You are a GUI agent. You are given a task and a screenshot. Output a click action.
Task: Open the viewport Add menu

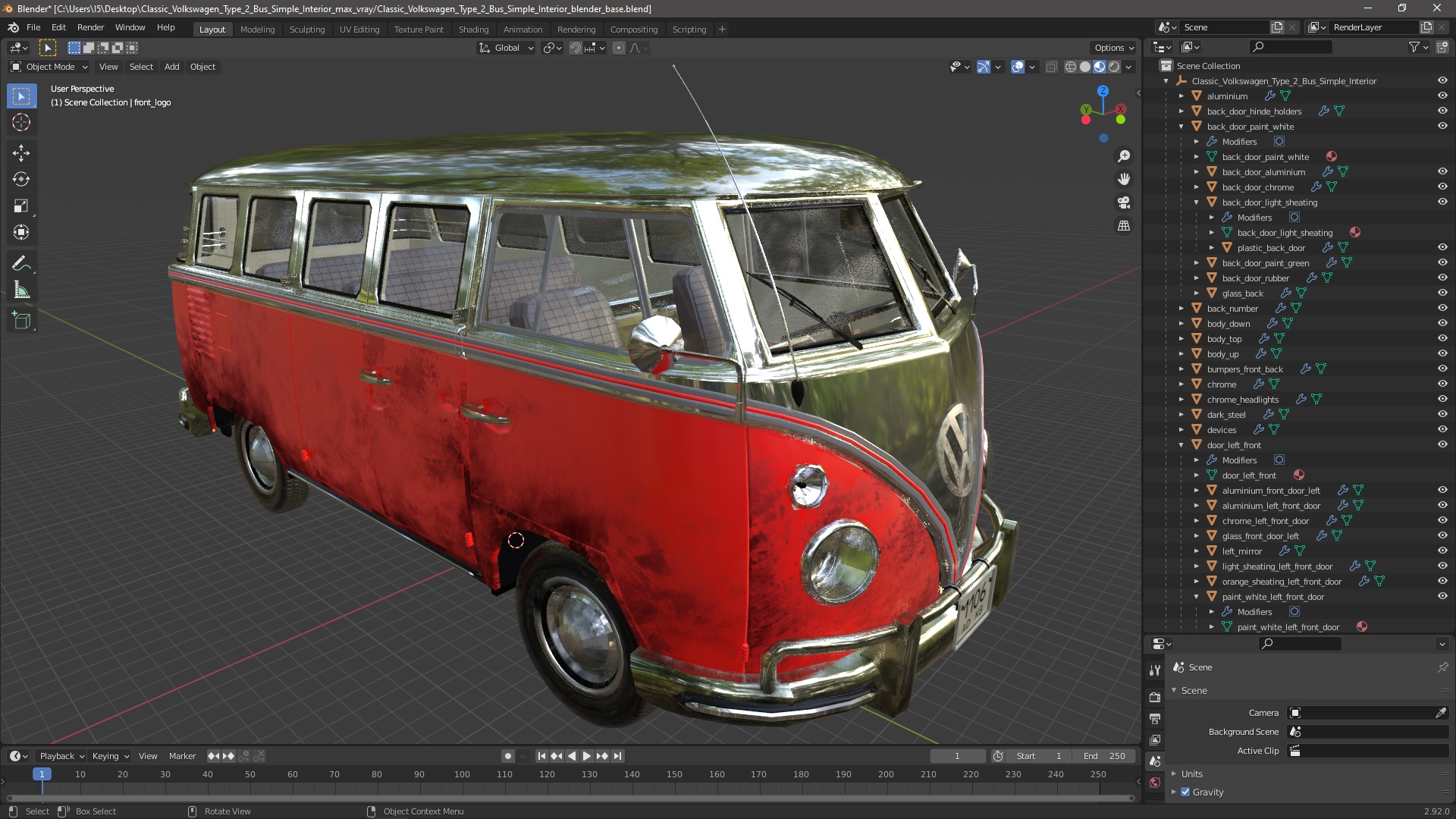point(172,67)
